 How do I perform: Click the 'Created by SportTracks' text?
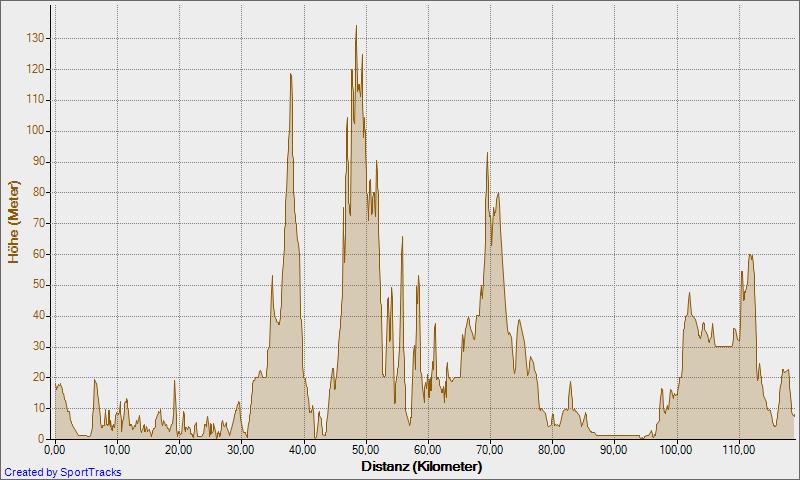coord(63,472)
